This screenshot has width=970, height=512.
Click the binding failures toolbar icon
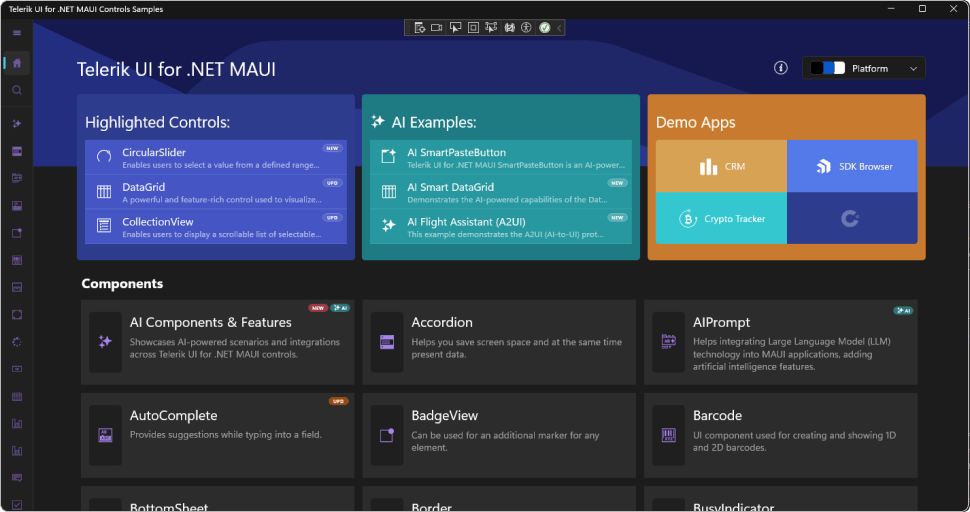pos(509,27)
